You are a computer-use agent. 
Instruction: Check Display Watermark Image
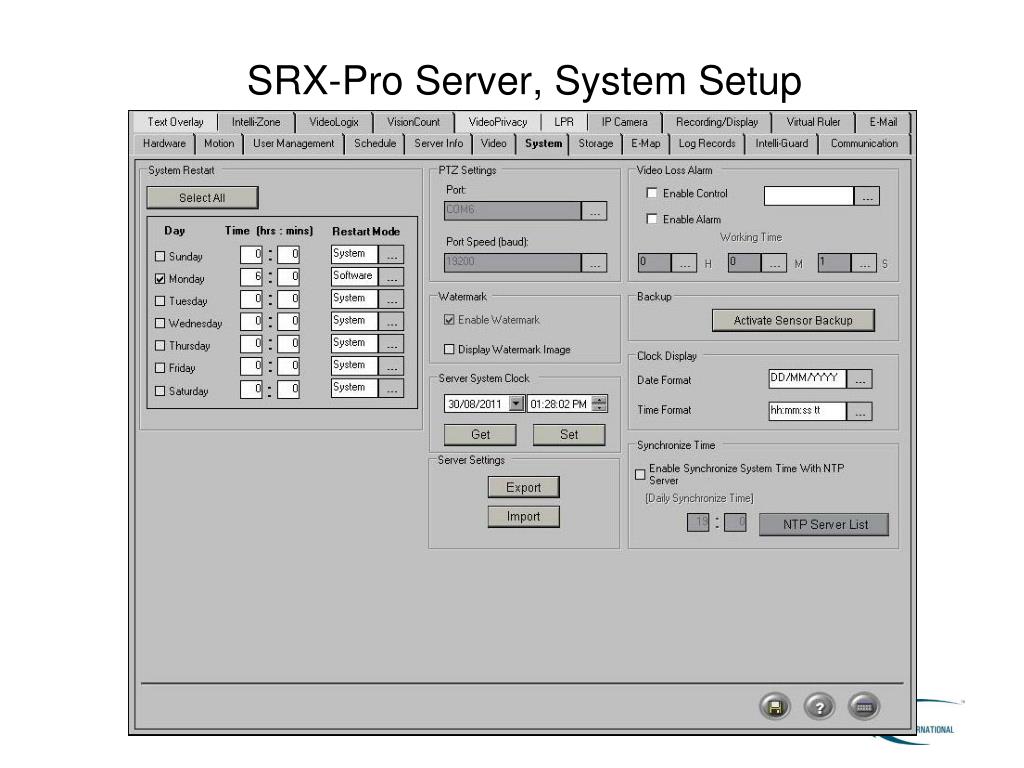click(449, 349)
